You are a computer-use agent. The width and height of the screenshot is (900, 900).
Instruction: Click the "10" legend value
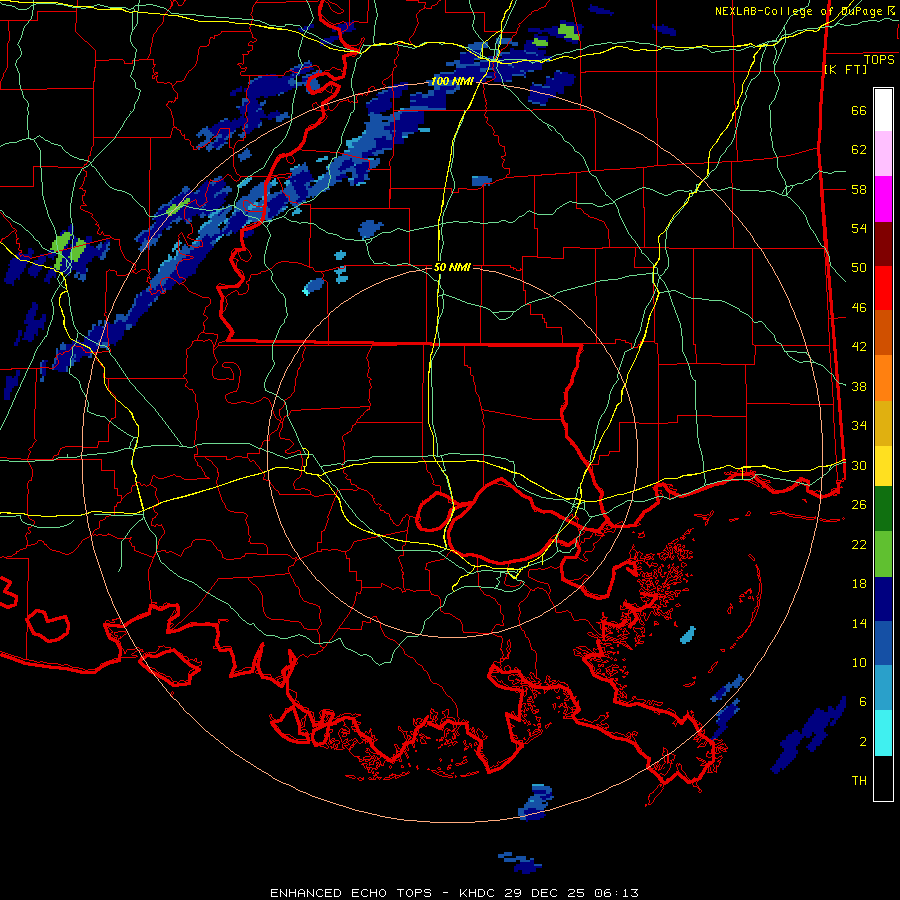[x=859, y=662]
